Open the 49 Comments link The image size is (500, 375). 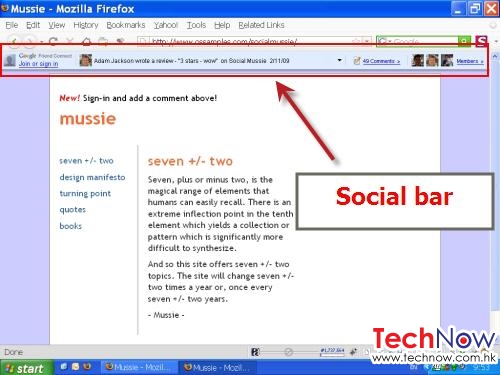point(381,61)
